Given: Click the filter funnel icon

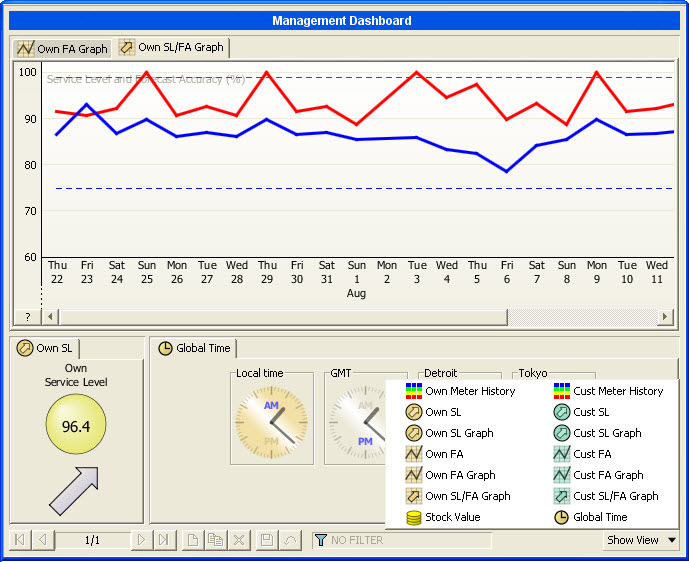Looking at the screenshot, I should (321, 540).
